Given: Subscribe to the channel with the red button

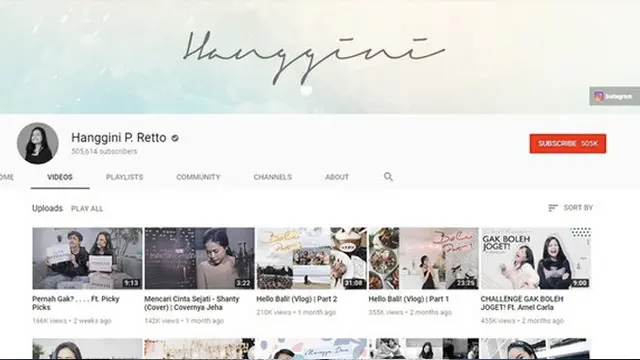Looking at the screenshot, I should point(568,144).
